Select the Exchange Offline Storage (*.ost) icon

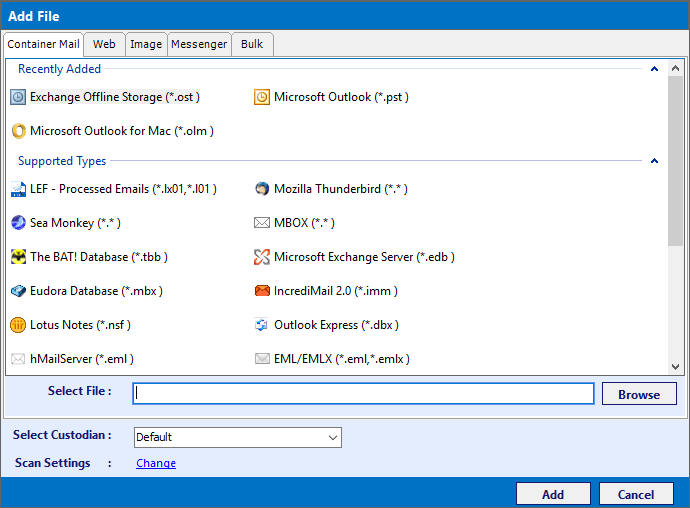point(18,97)
